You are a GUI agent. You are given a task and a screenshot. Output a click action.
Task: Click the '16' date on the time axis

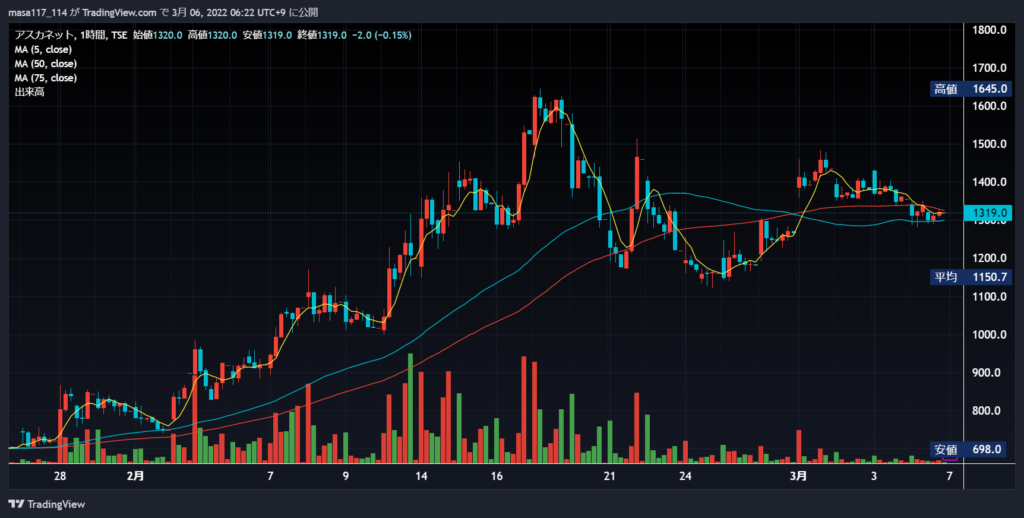pos(497,476)
